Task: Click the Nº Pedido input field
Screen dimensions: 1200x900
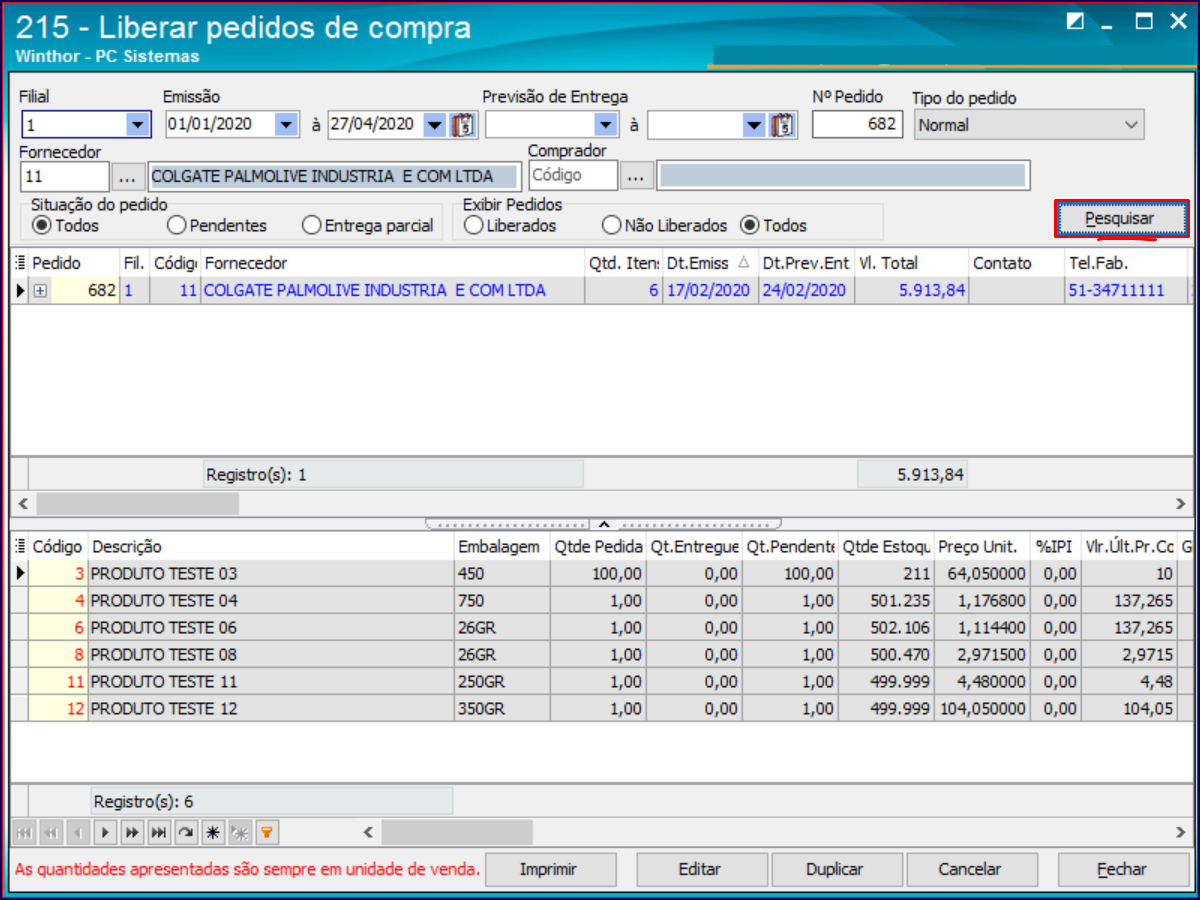Action: tap(857, 125)
